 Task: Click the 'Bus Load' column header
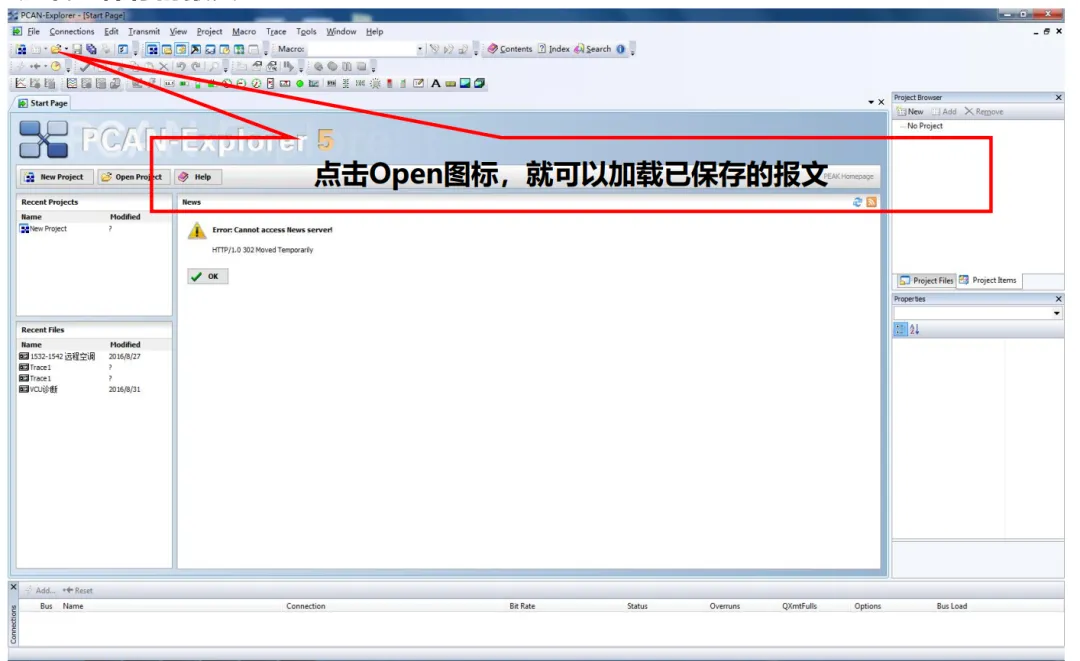951,606
